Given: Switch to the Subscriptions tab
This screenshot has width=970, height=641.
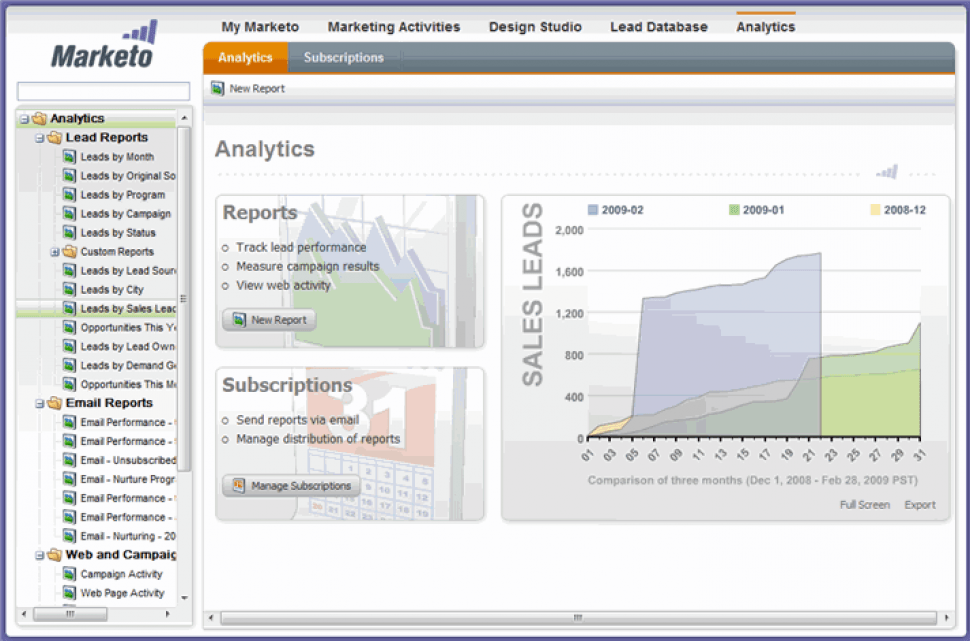Looking at the screenshot, I should pyautogui.click(x=344, y=58).
